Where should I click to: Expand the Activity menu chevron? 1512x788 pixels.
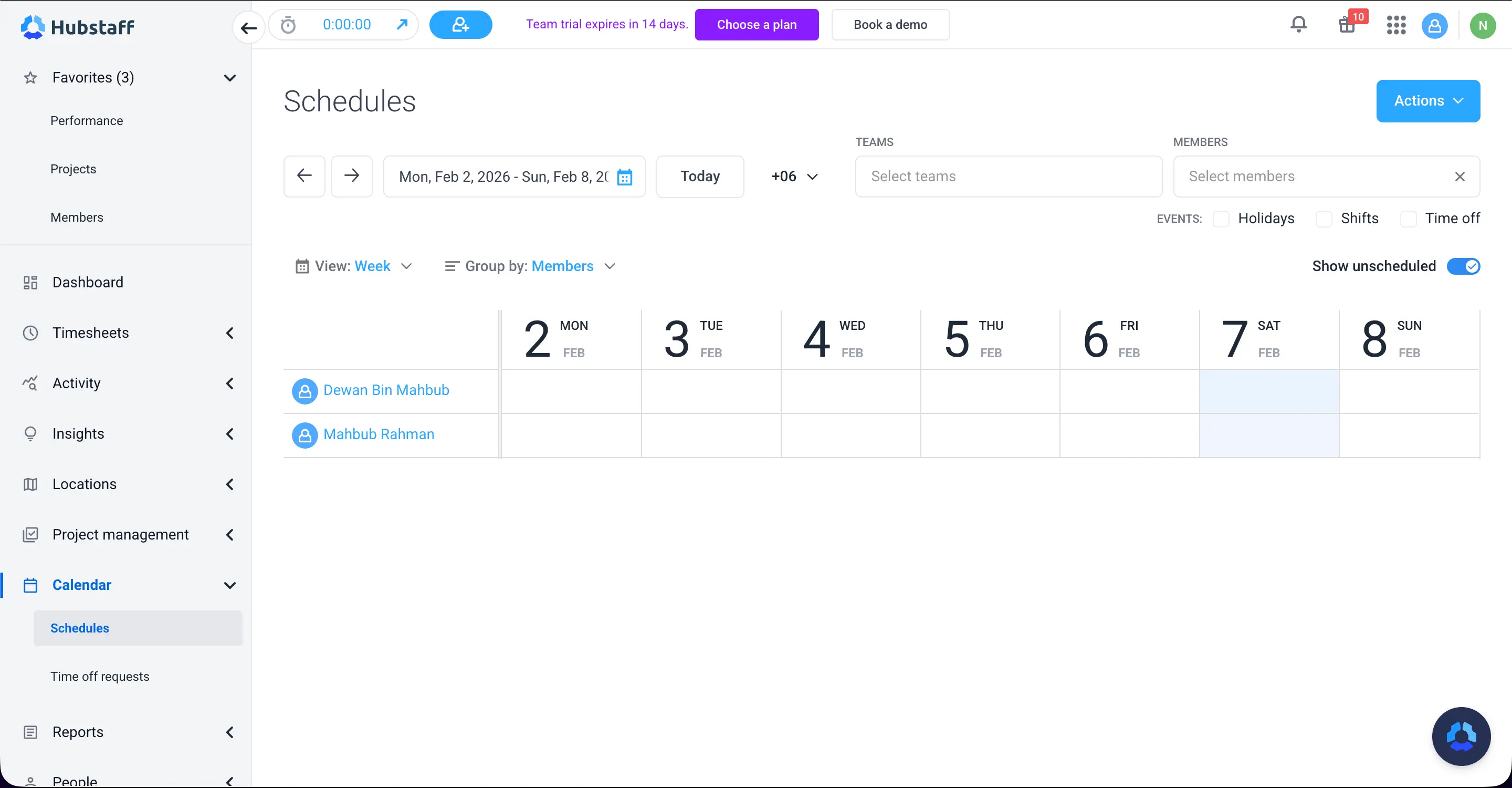click(230, 383)
